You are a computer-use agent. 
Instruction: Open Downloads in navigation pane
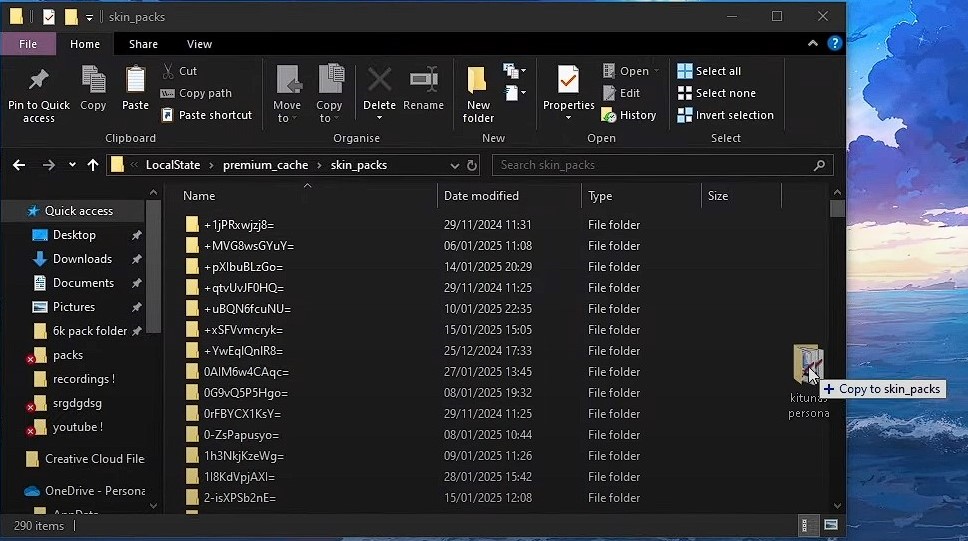click(82, 259)
